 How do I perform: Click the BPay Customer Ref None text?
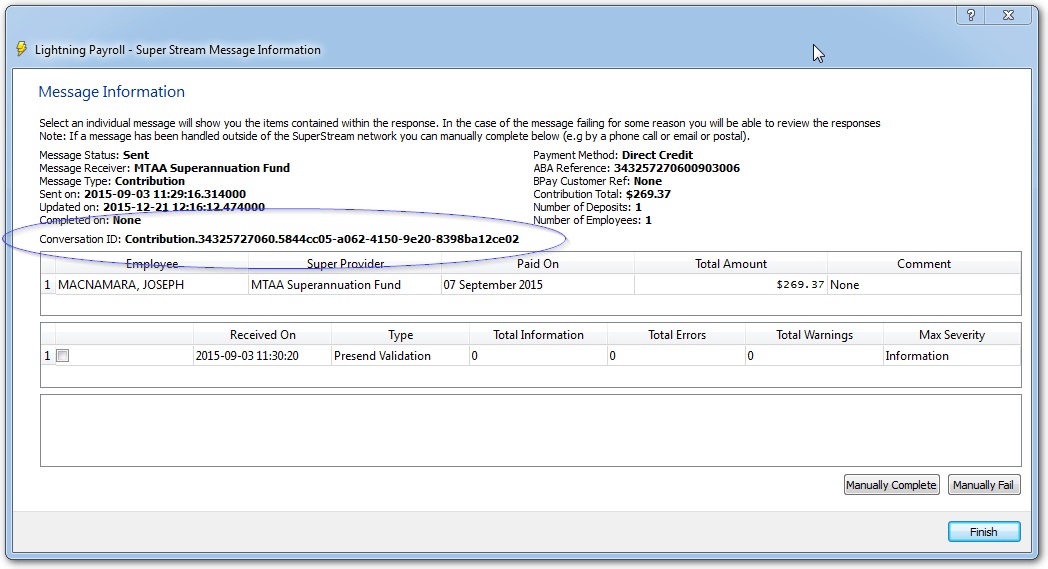click(597, 181)
